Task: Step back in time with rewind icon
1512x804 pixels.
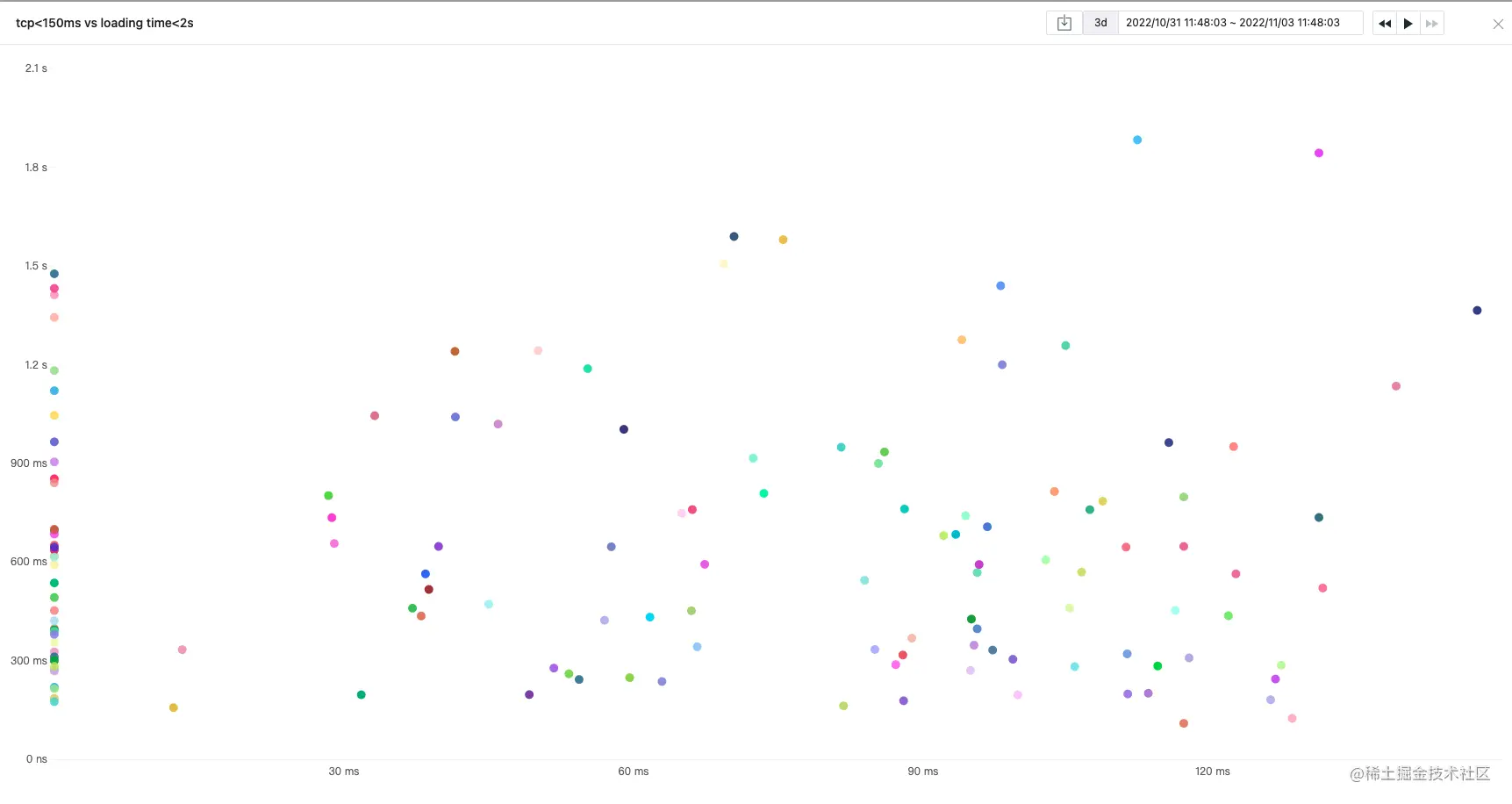Action: [1385, 23]
